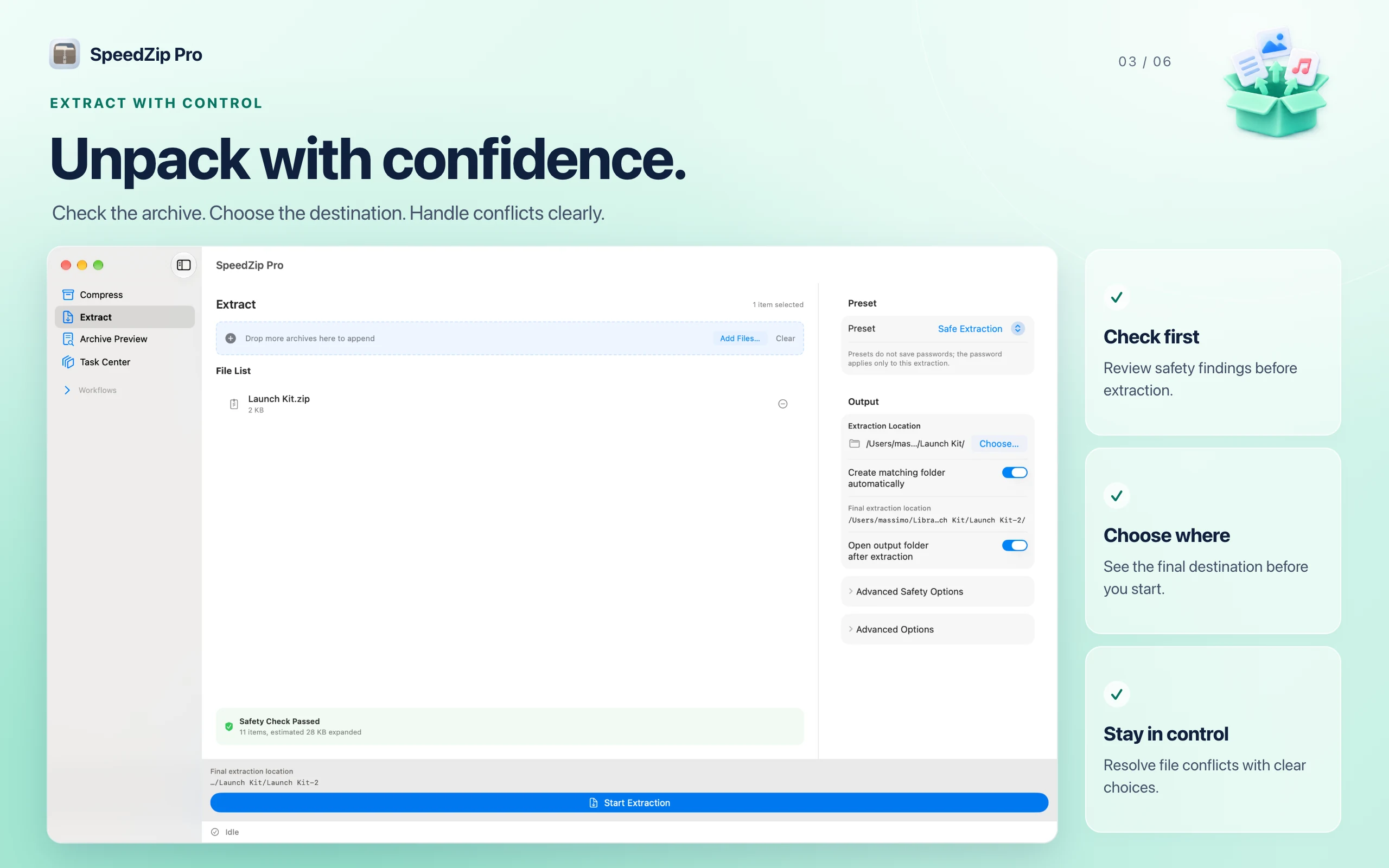The height and width of the screenshot is (868, 1389).
Task: Select Extract in the sidebar
Action: pyautogui.click(x=125, y=317)
